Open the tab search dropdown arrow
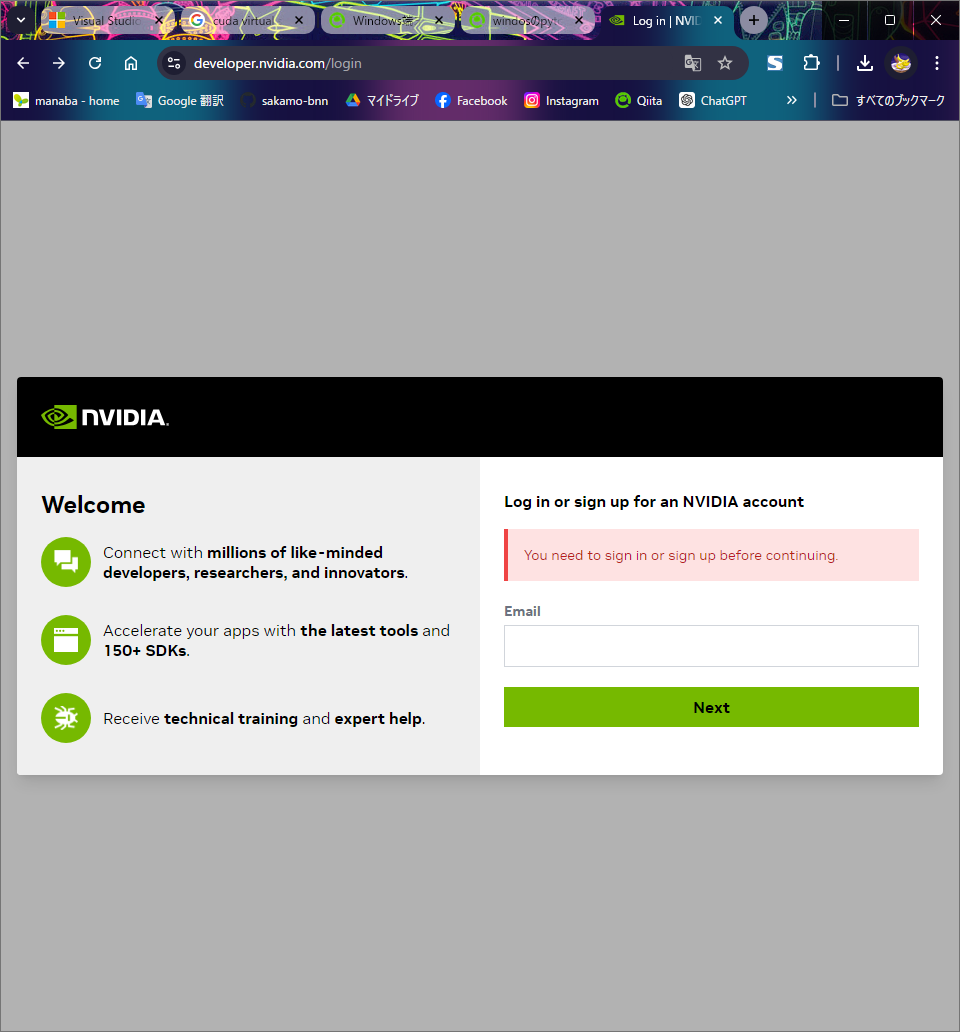Viewport: 960px width, 1032px height. click(20, 20)
